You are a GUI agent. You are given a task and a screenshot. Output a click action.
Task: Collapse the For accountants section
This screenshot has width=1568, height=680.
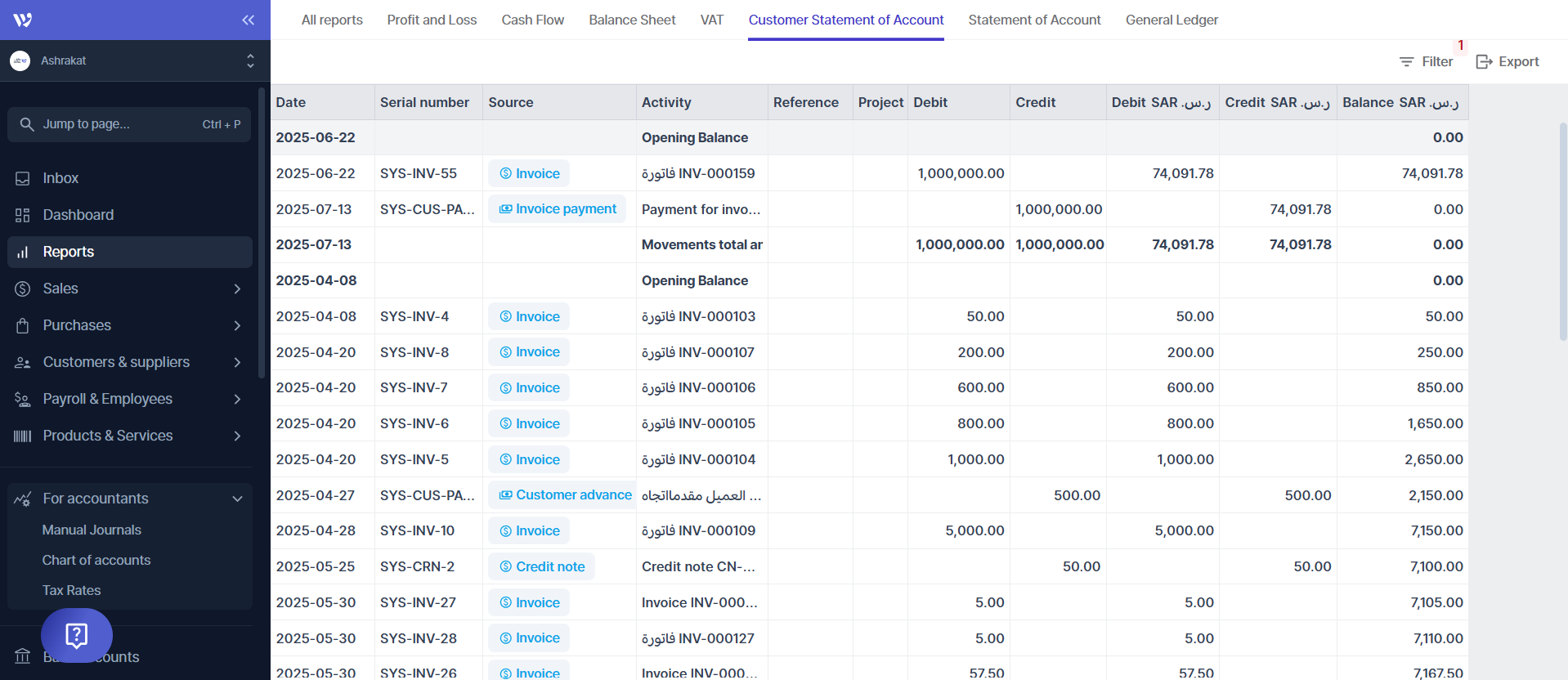point(237,499)
